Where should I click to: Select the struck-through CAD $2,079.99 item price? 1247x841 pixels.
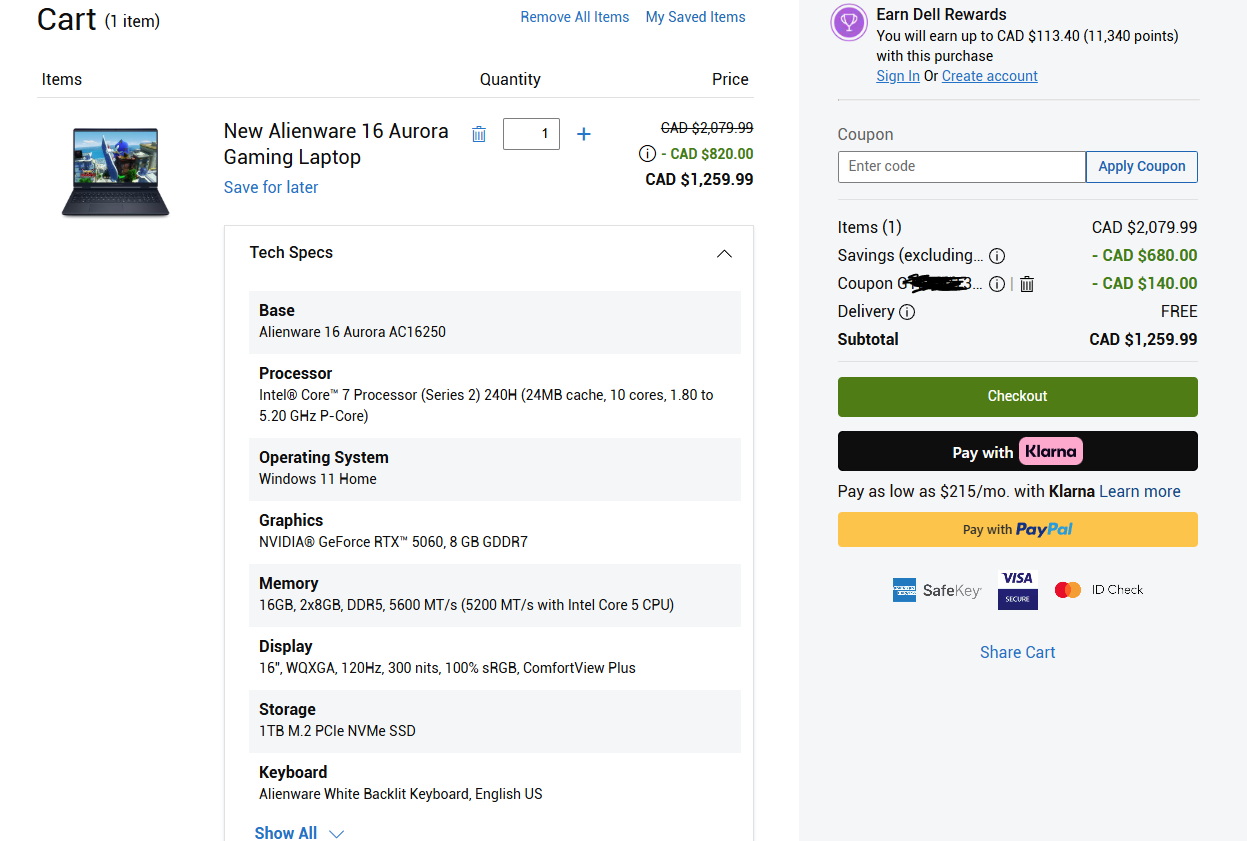pyautogui.click(x=707, y=128)
